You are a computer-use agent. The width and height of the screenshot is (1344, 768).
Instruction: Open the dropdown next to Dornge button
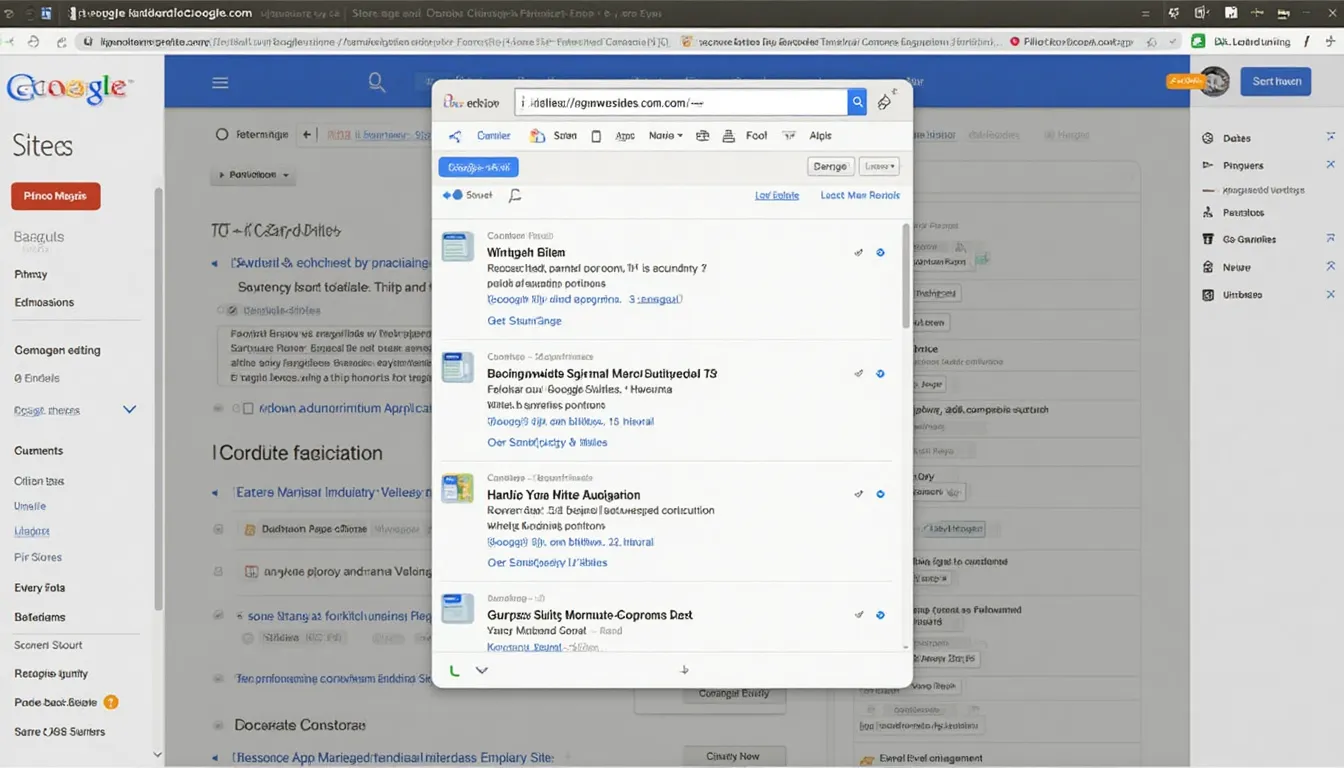coord(880,167)
